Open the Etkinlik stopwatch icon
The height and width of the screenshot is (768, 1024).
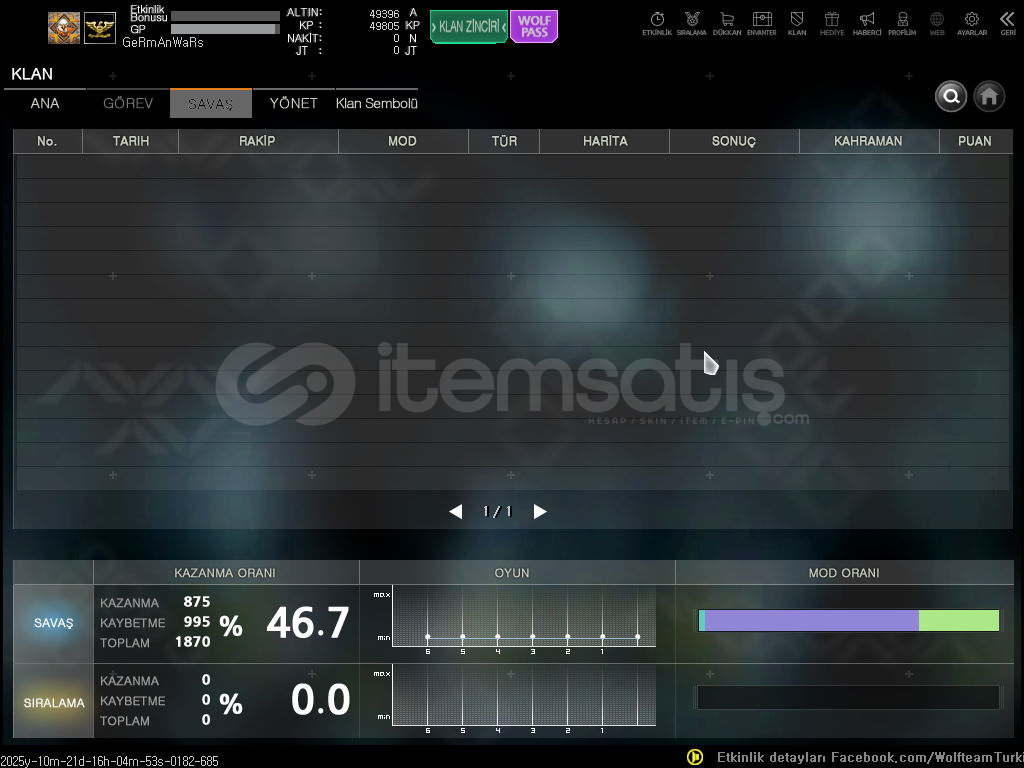tap(657, 21)
